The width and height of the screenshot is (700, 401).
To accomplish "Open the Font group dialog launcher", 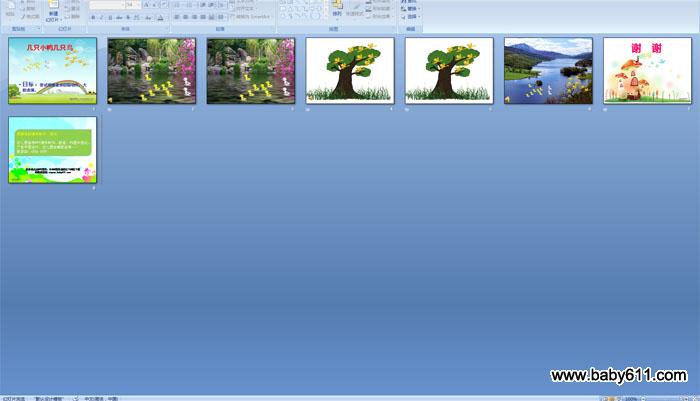I will coord(167,29).
